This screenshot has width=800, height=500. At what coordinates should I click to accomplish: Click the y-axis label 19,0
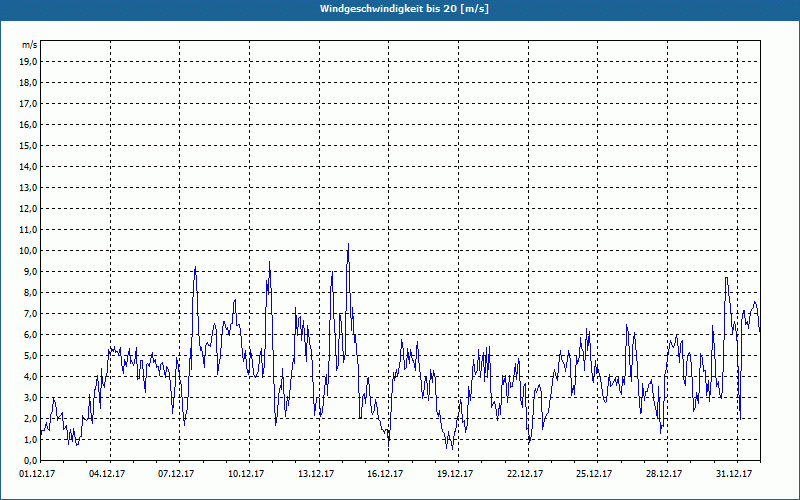pos(28,62)
